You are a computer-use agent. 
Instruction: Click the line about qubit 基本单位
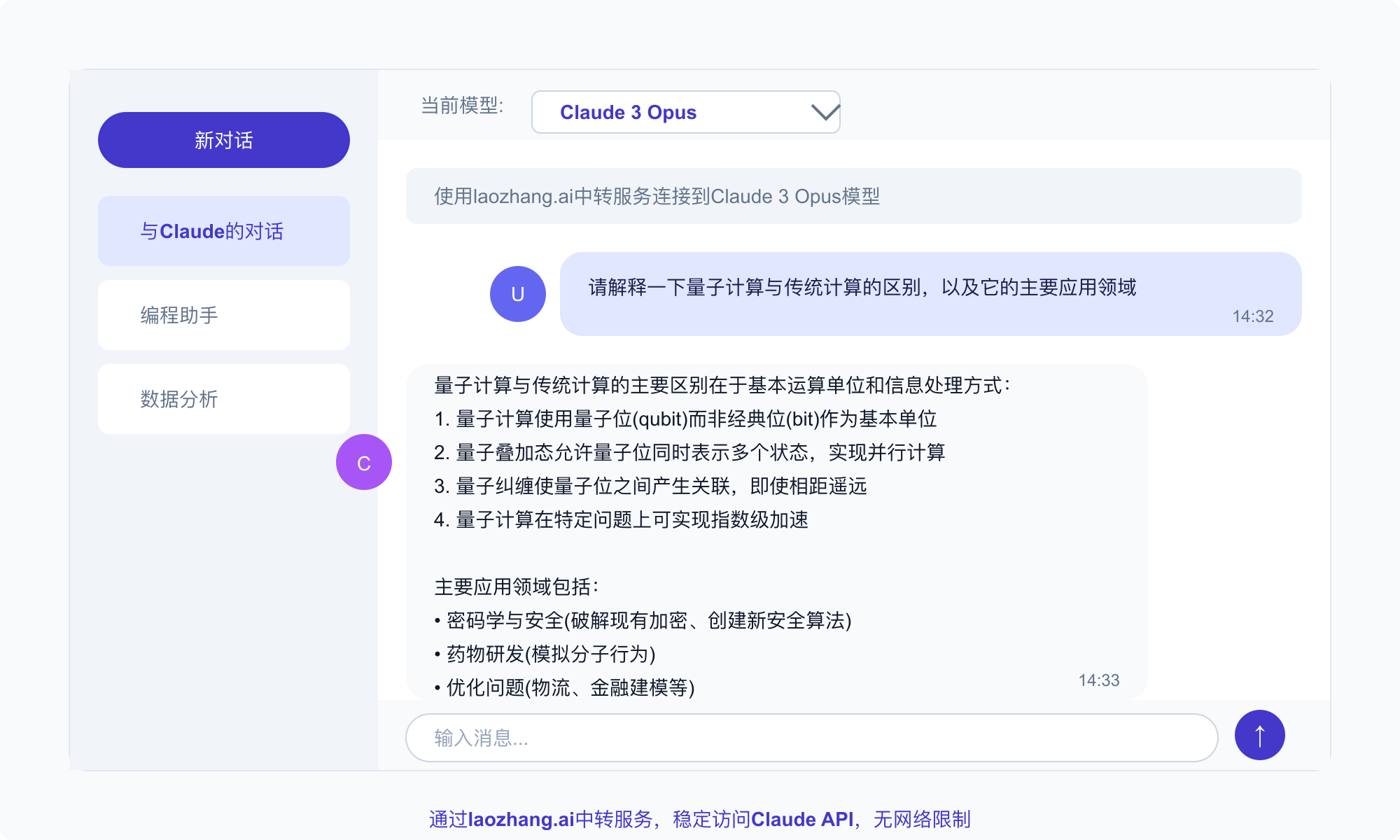(x=685, y=419)
